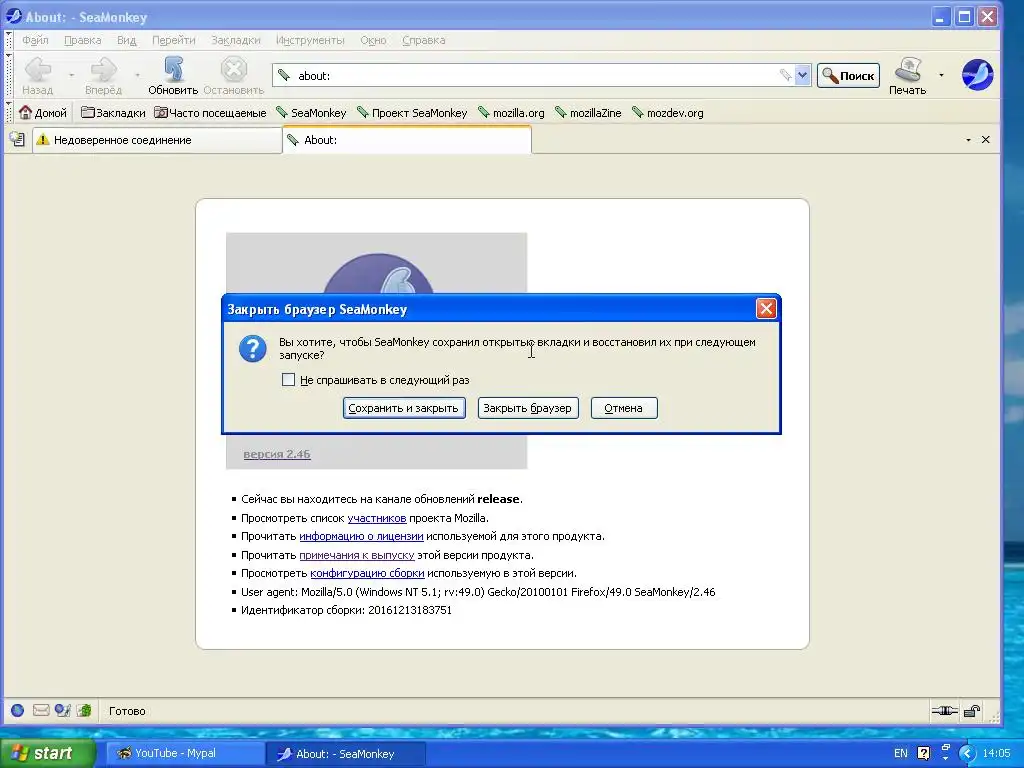Viewport: 1024px width, 768px height.
Task: Click the Сохранить и закрыть button
Action: pyautogui.click(x=404, y=408)
